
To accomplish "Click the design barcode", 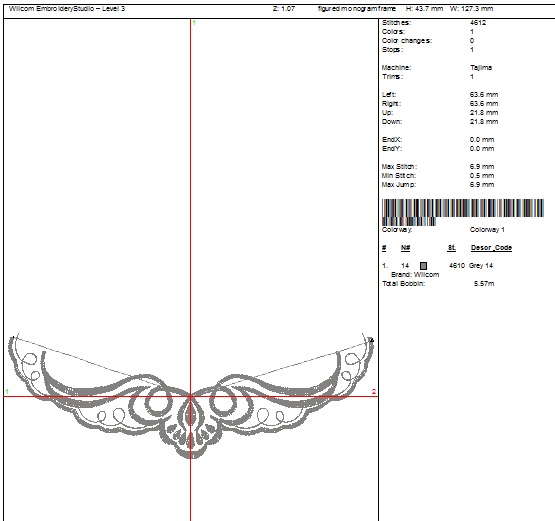I will pos(463,212).
